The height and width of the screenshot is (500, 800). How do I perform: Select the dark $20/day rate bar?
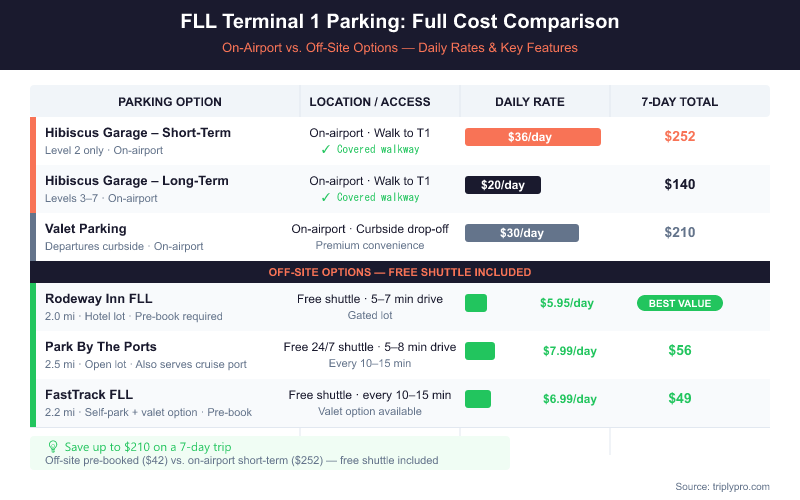coord(502,185)
